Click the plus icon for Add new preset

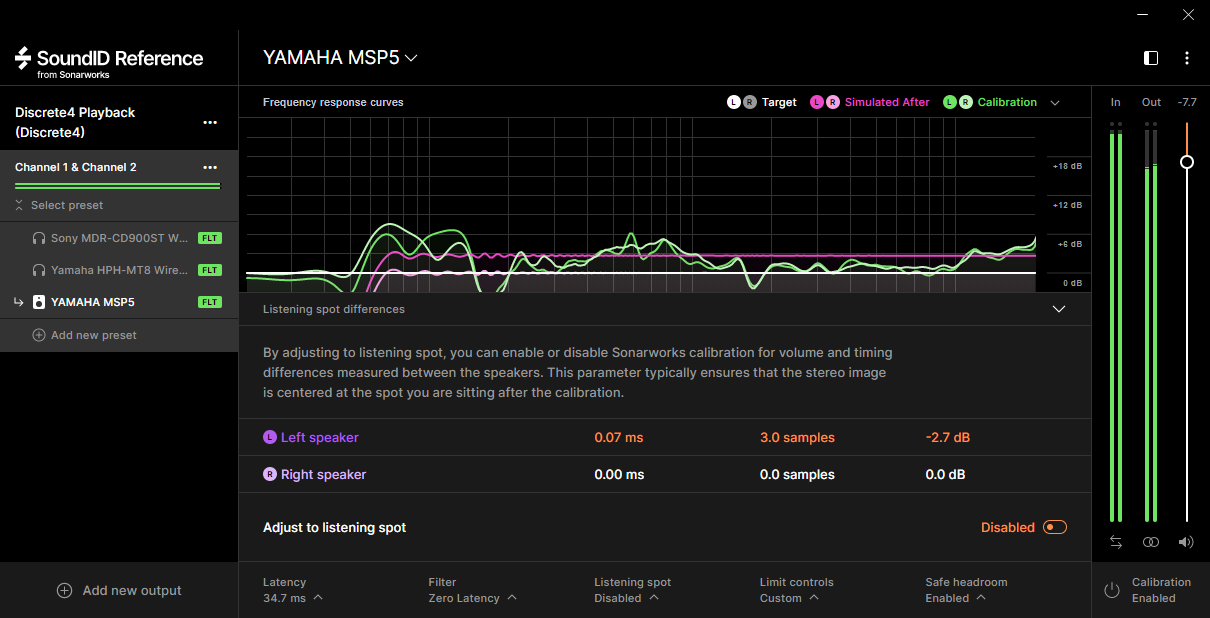point(39,335)
